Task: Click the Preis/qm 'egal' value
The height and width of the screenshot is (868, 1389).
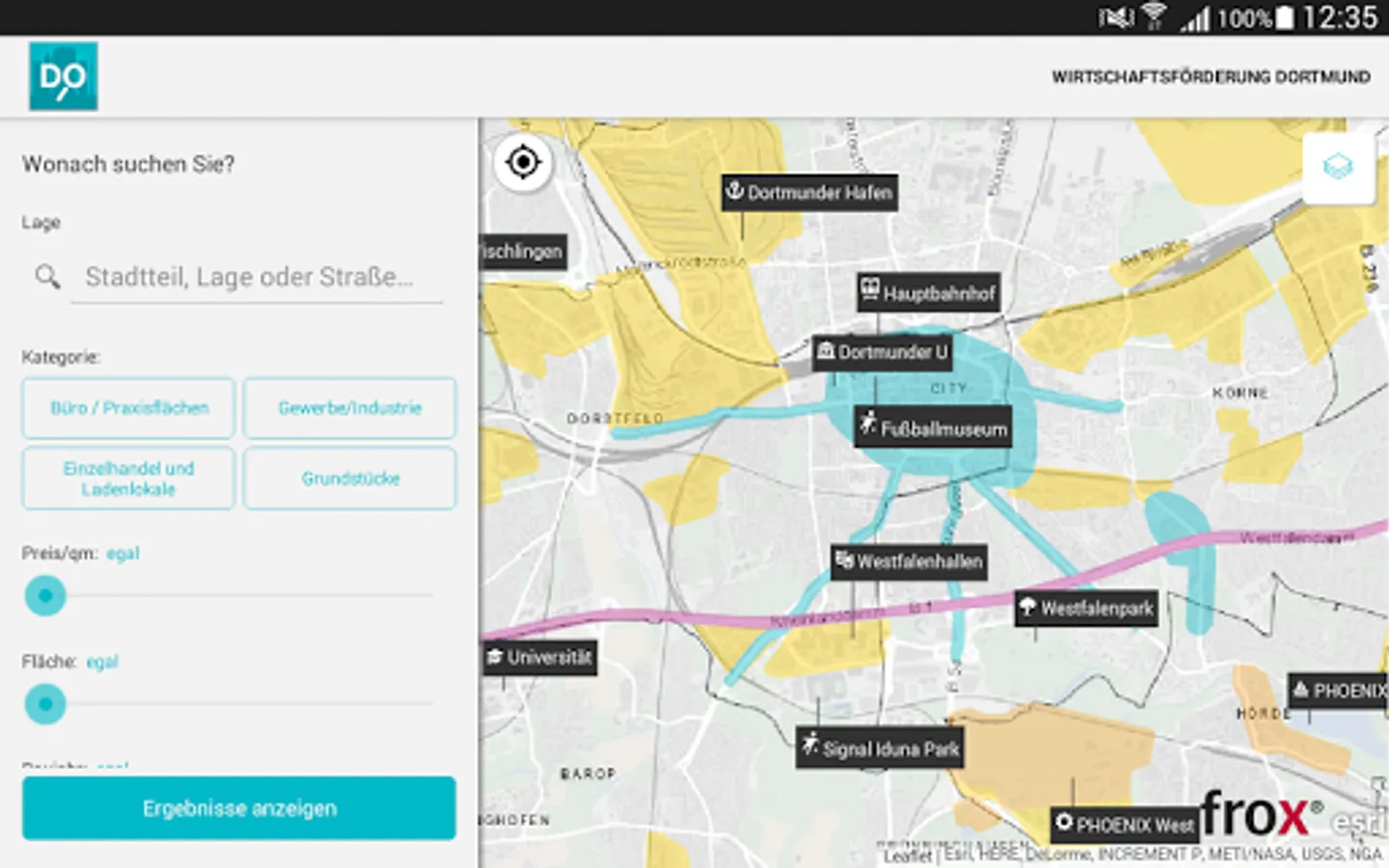Action: click(x=123, y=554)
